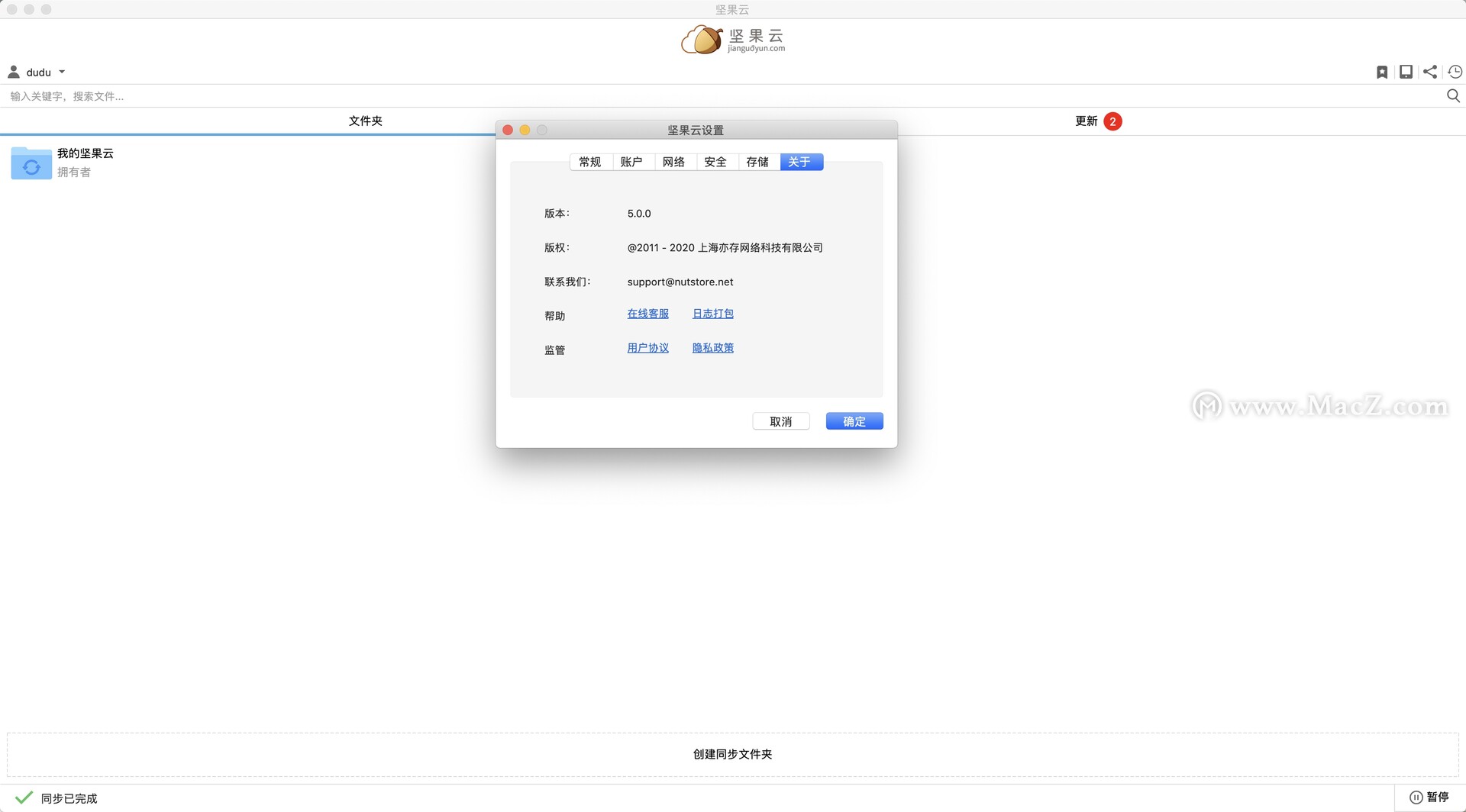This screenshot has height=812, width=1466.
Task: Click the Nutstore acorn logo
Action: coord(702,40)
